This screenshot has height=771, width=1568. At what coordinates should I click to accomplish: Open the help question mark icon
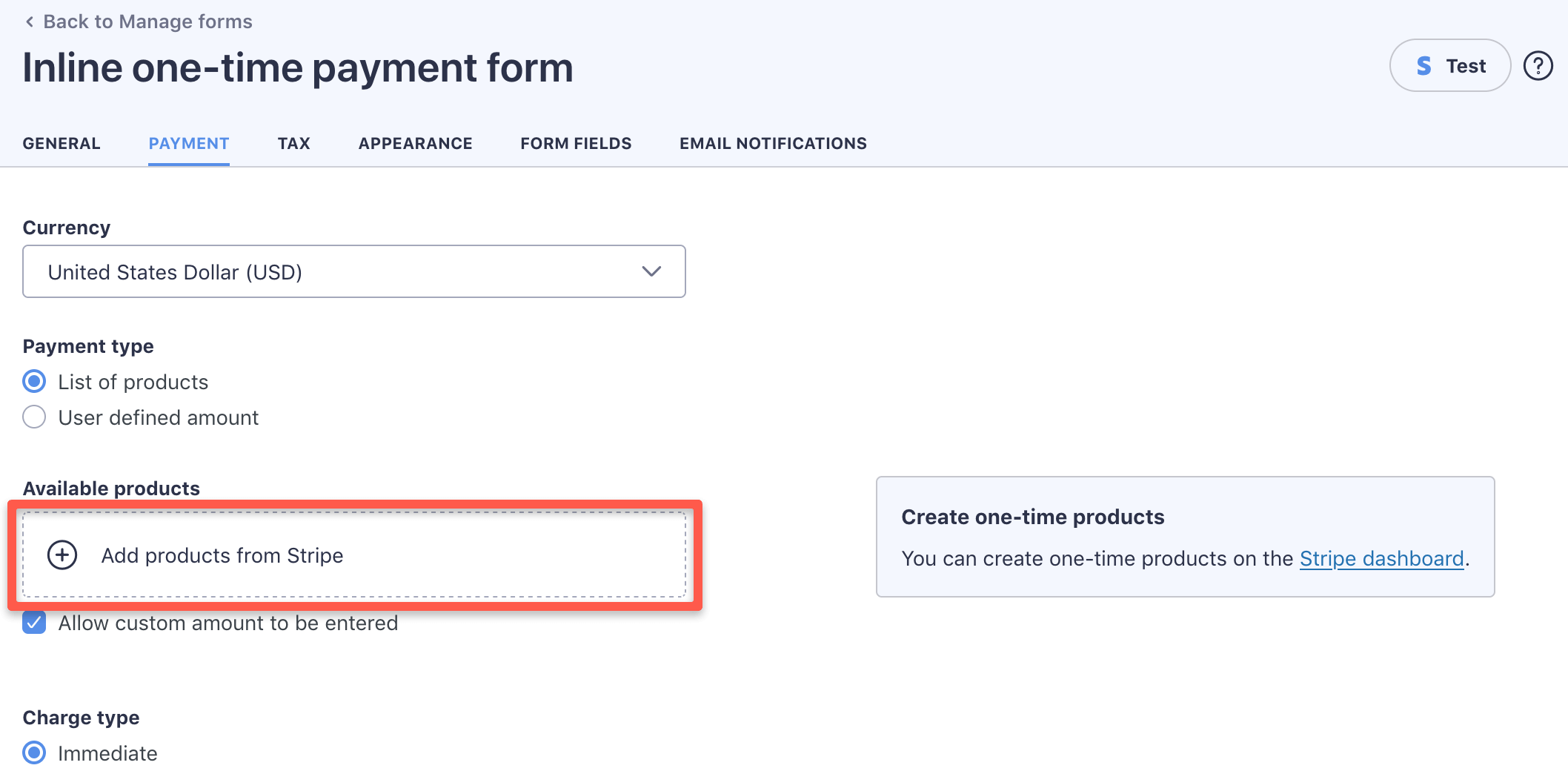pyautogui.click(x=1539, y=65)
